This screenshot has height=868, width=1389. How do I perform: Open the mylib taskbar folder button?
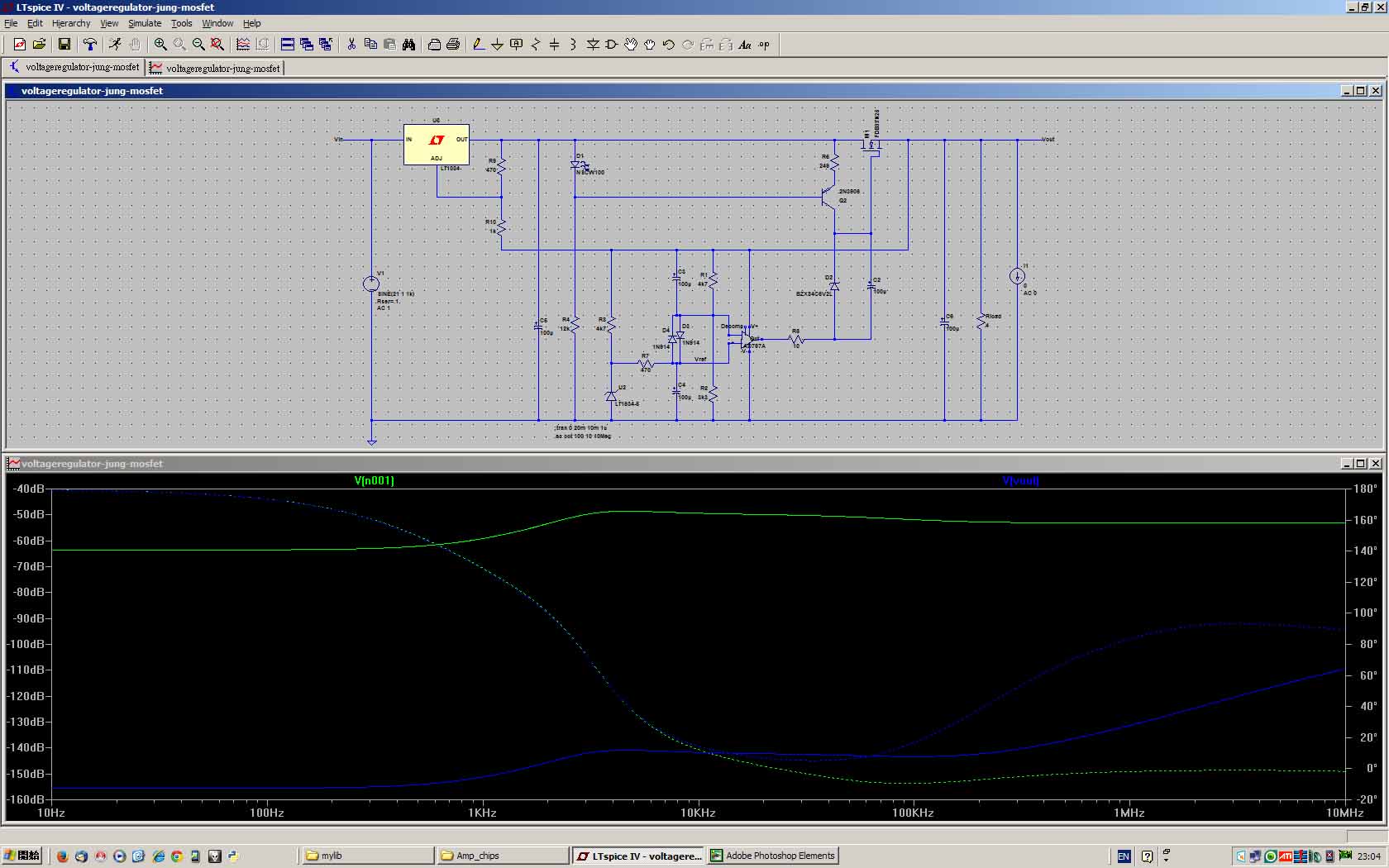click(x=367, y=856)
